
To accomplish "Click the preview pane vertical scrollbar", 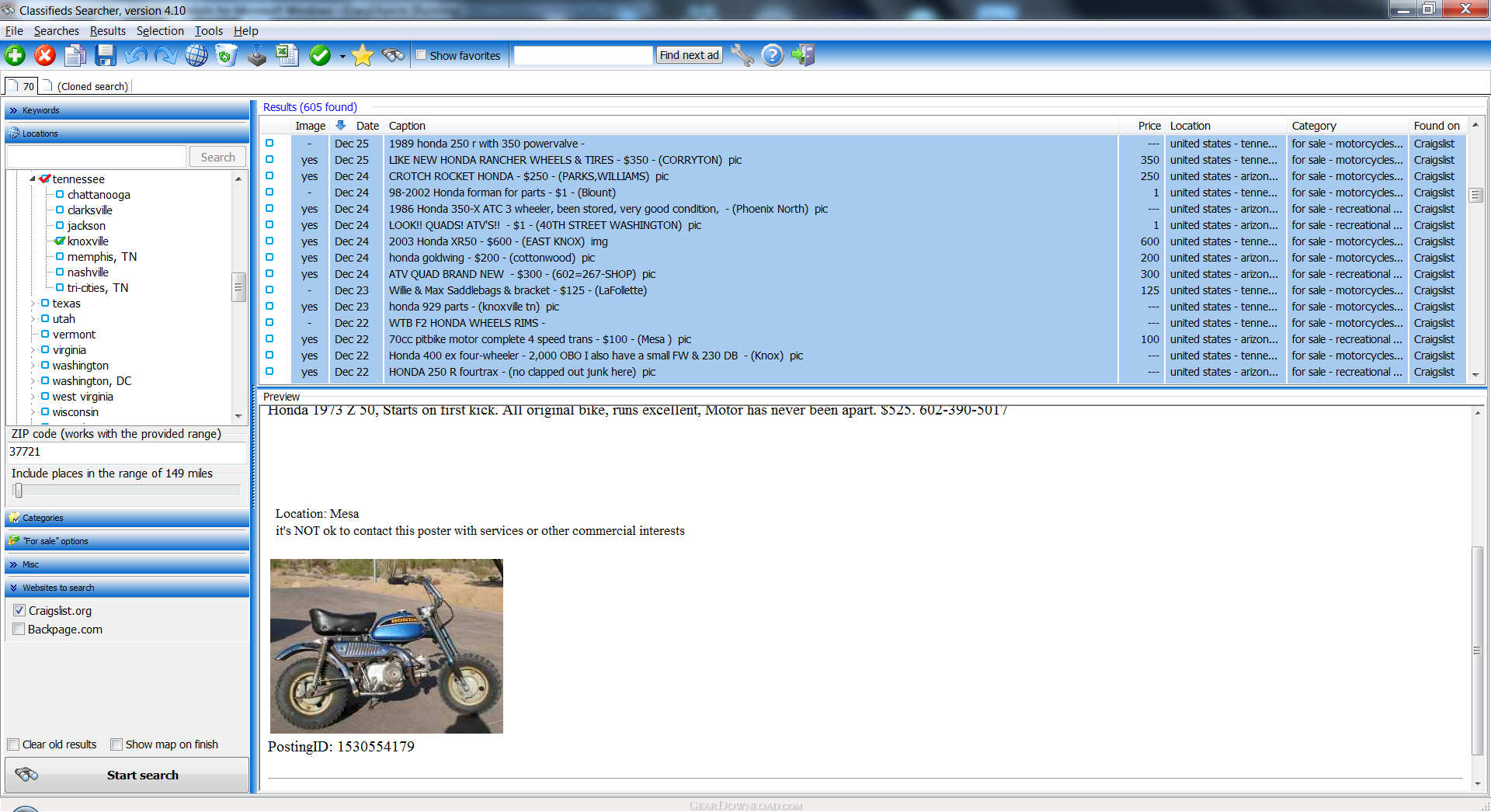I will point(1477,651).
